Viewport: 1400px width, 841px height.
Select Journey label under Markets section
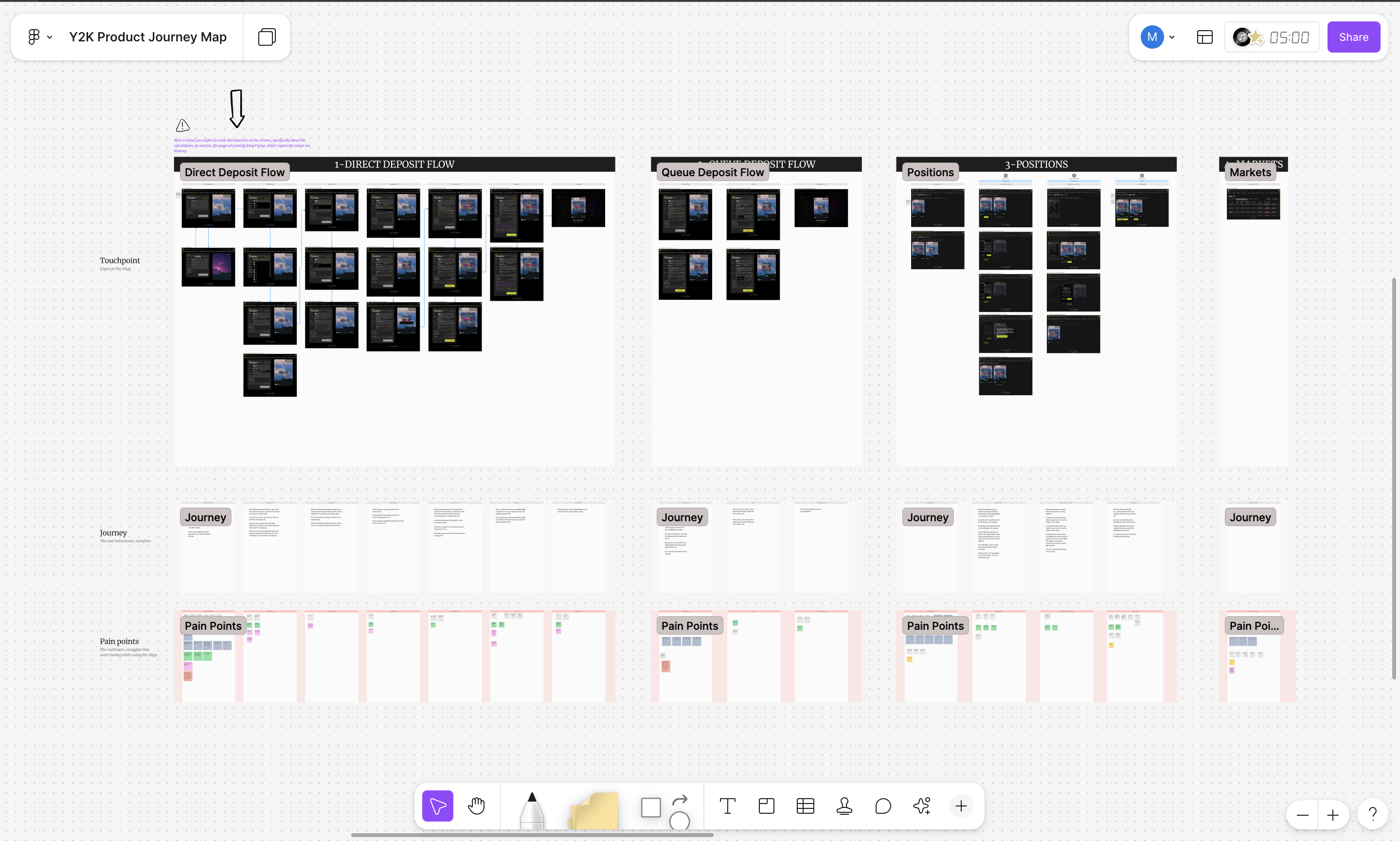[1251, 517]
